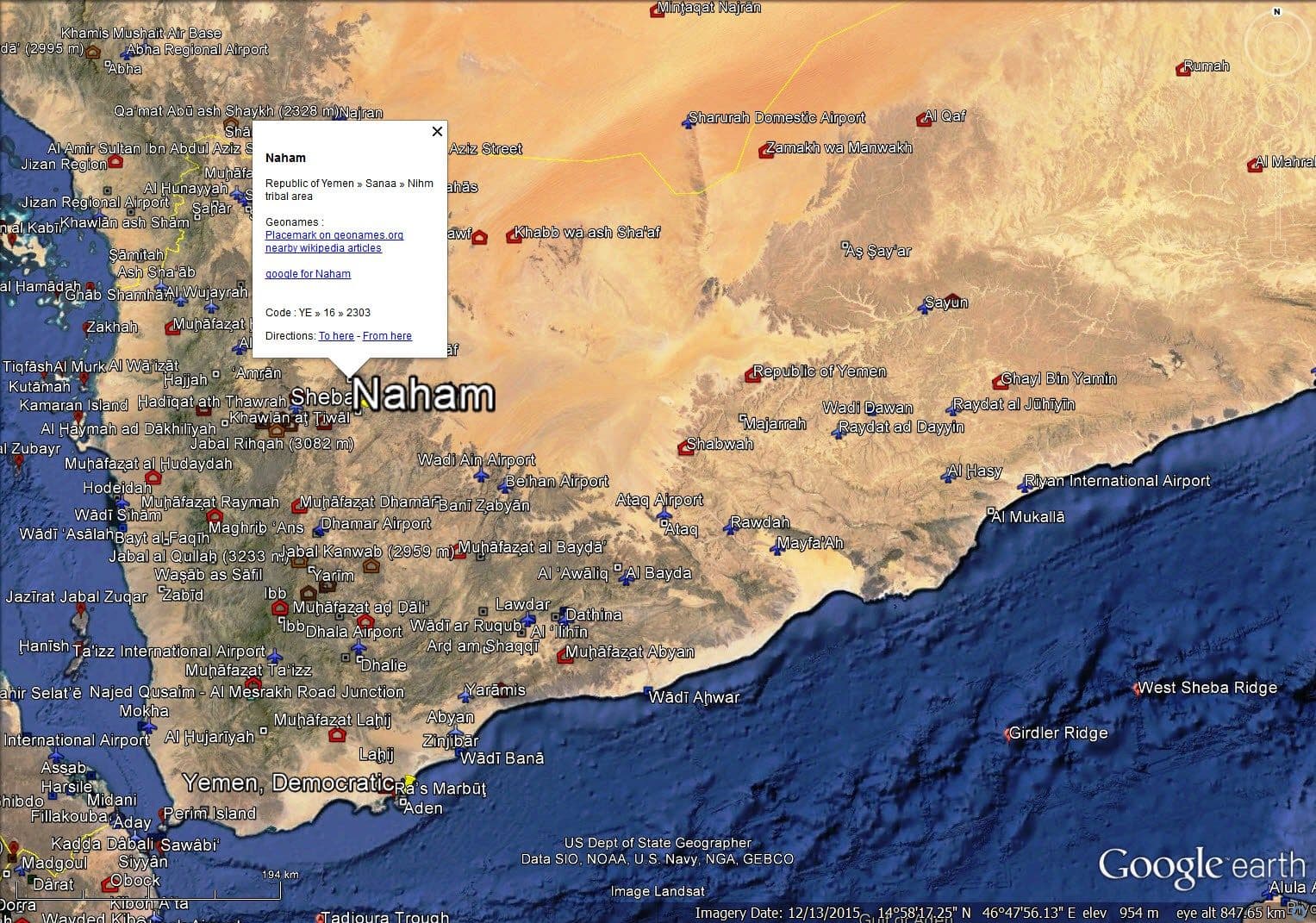
Task: Select the Wadi Ain Airport plane icon
Action: click(x=481, y=475)
